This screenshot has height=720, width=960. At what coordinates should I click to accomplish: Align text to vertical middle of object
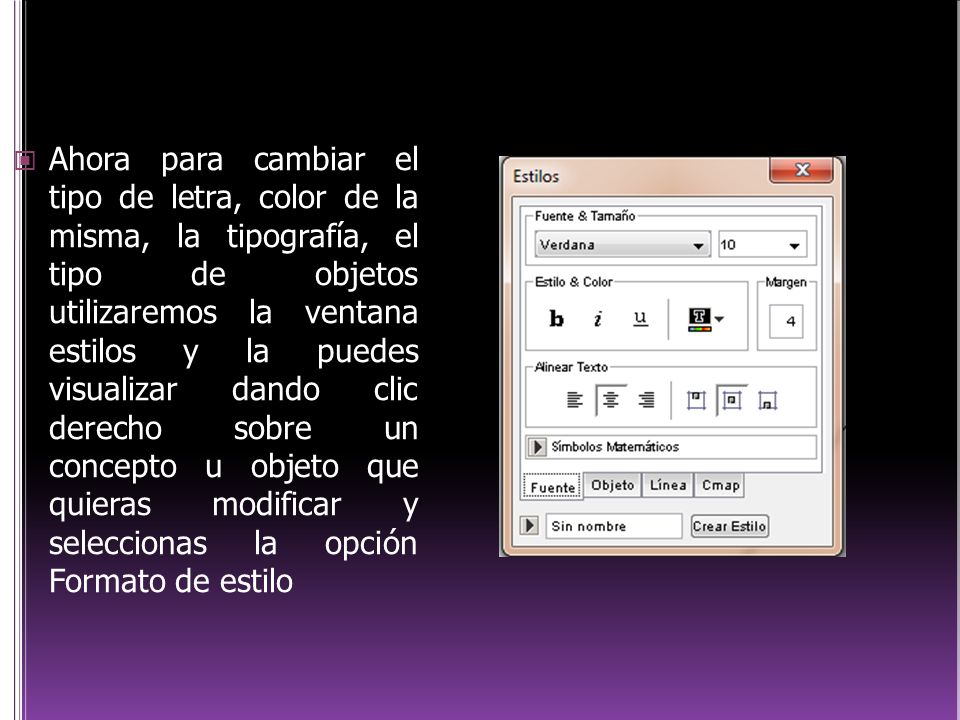coord(732,400)
